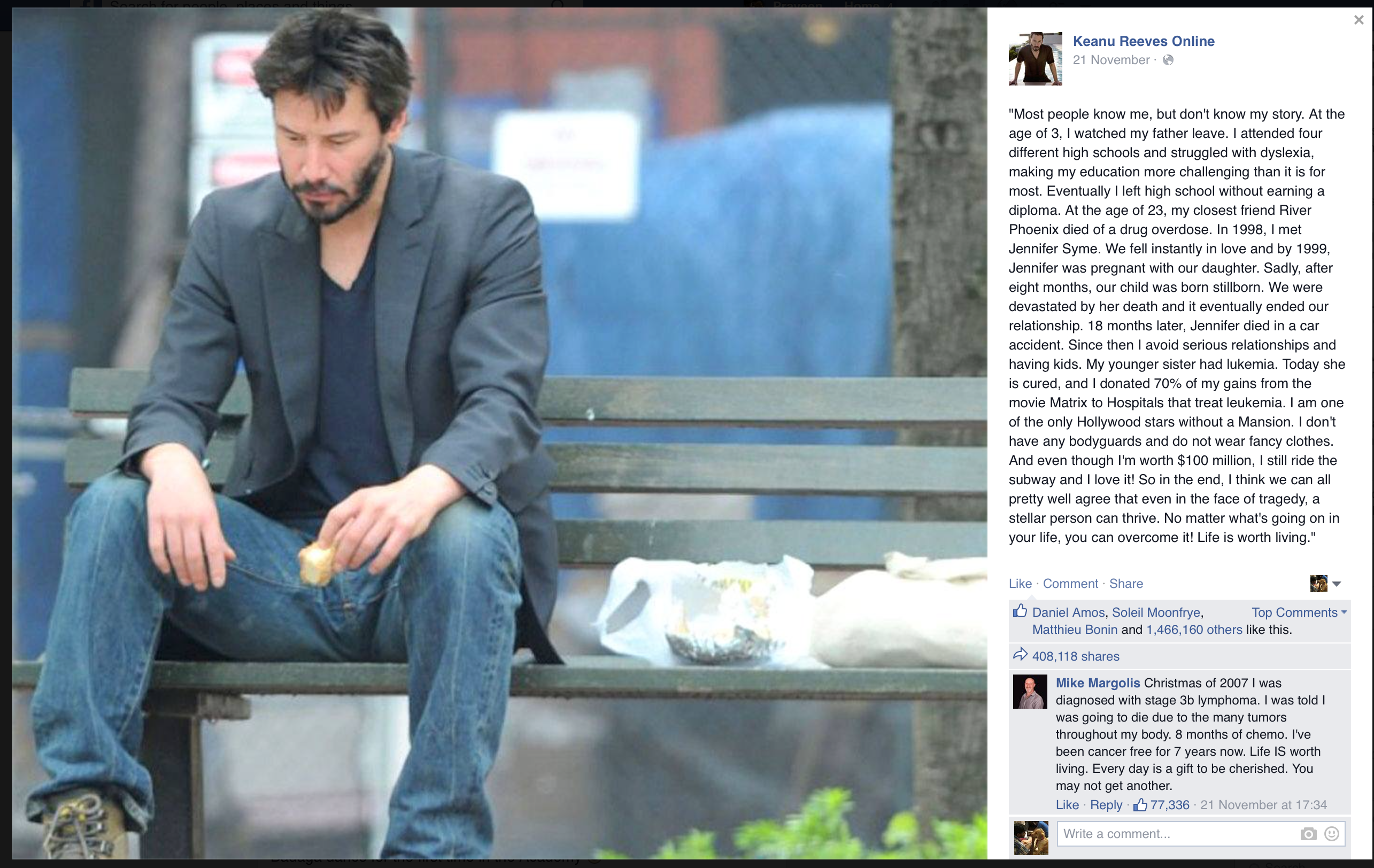The height and width of the screenshot is (868, 1374).
Task: Open the post-as identity dropdown arrow
Action: (x=1337, y=584)
